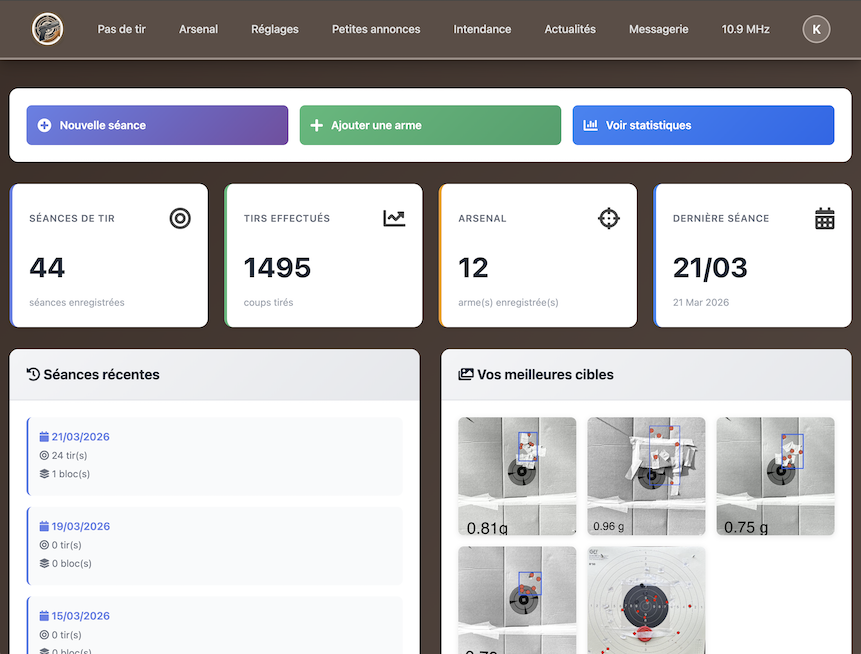Viewport: 861px width, 654px height.
Task: Click the 24 tir(s) text
Action: click(69, 456)
